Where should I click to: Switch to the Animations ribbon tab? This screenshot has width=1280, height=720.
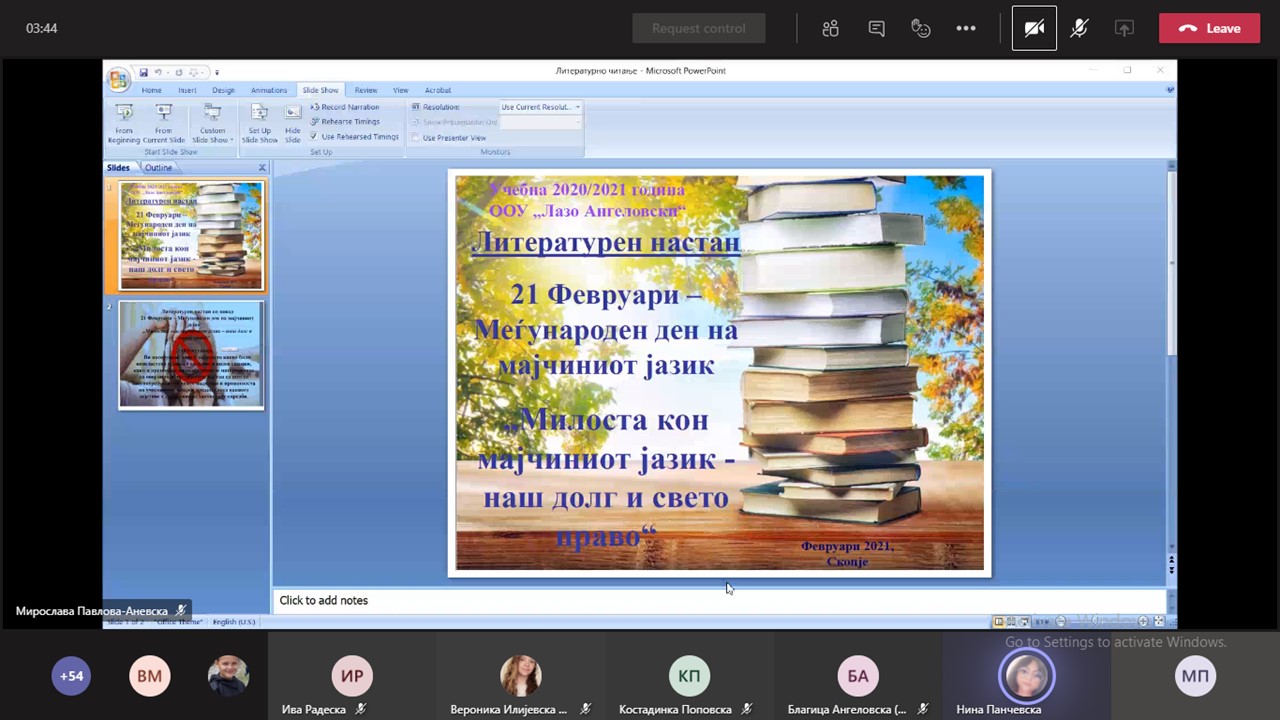coord(268,90)
